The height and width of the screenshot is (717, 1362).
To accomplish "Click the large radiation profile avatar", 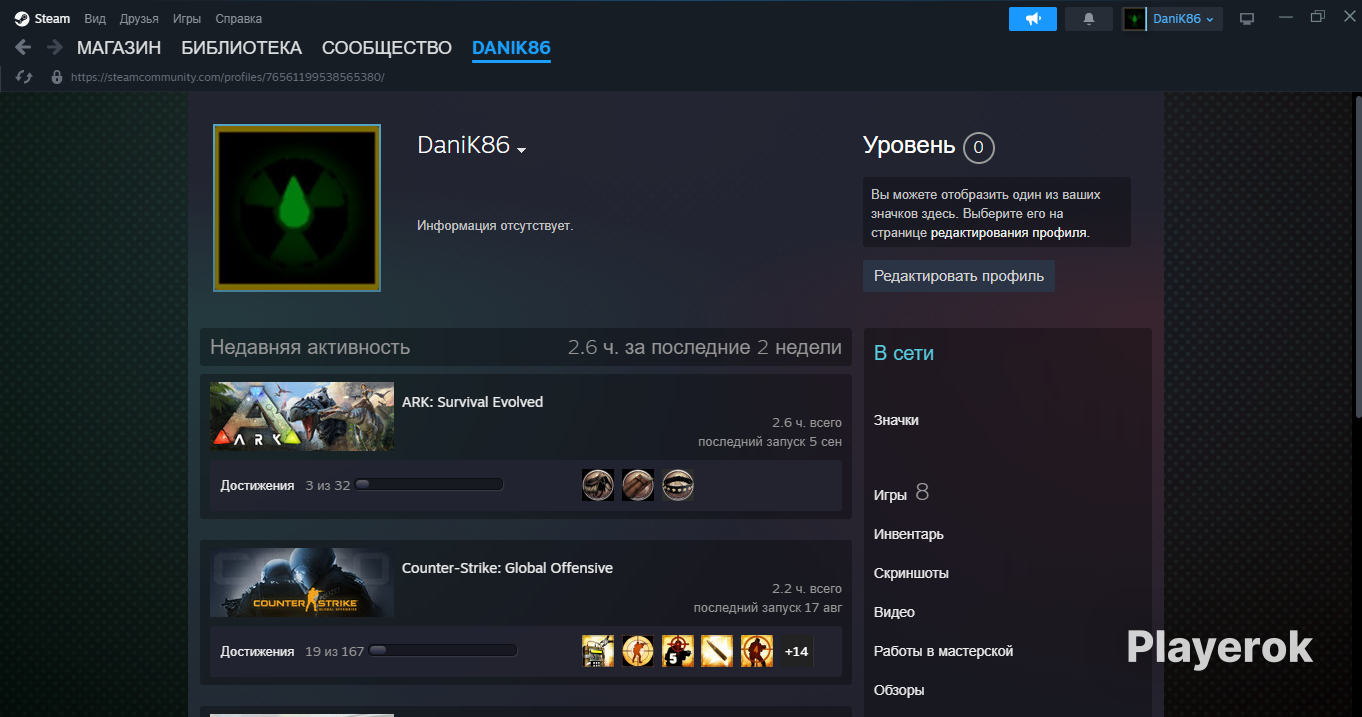I will click(x=297, y=208).
